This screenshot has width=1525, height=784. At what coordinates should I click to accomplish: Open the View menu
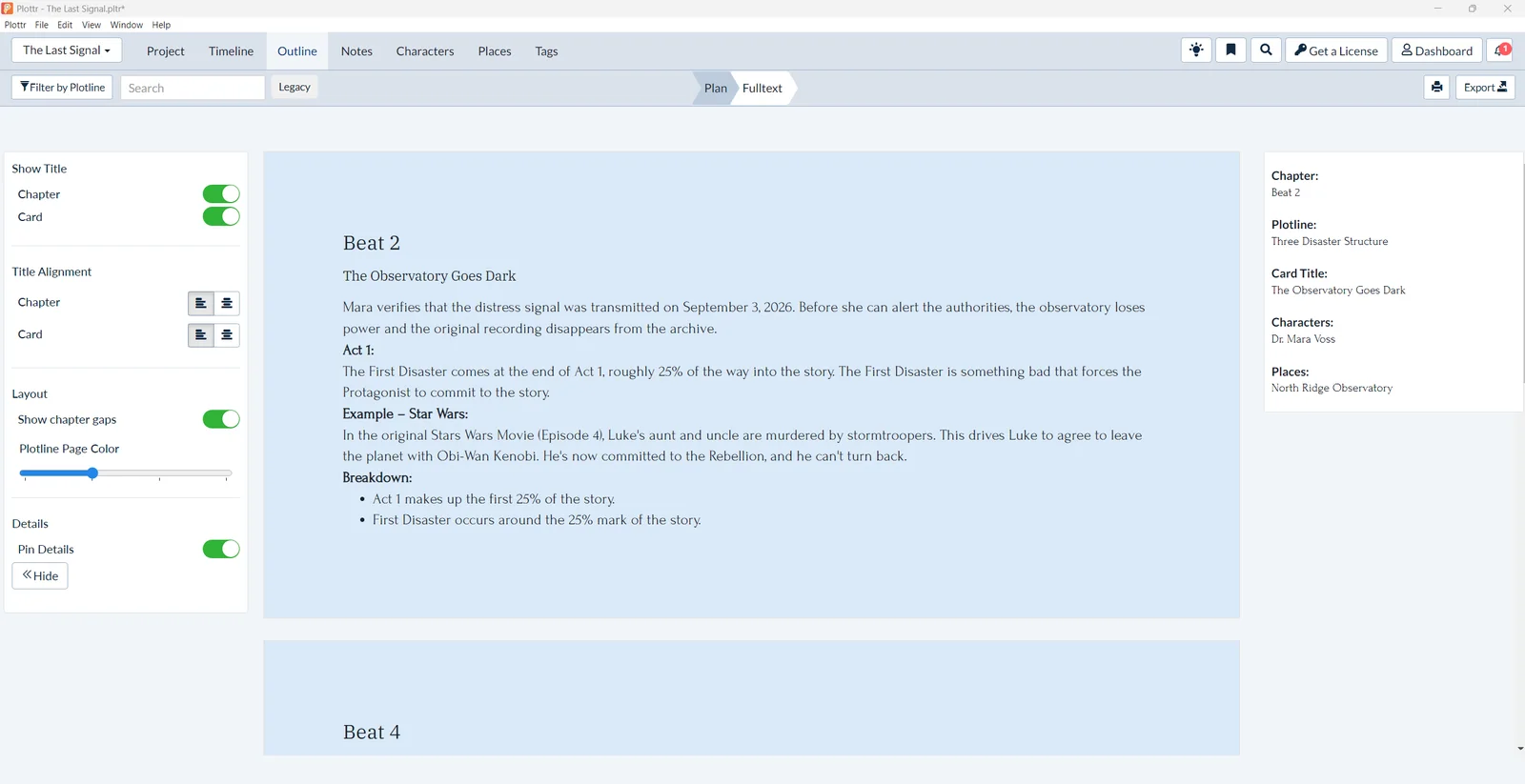click(x=91, y=25)
